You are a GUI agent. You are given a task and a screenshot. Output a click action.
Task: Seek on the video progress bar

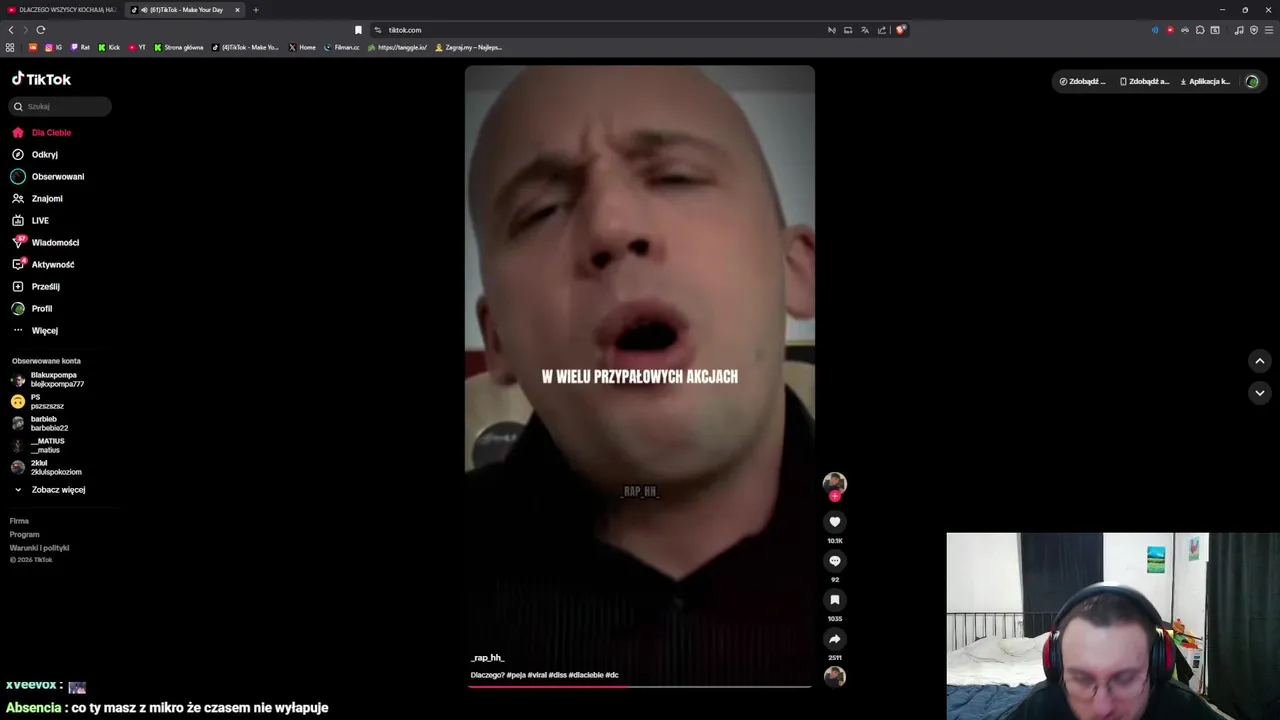click(x=640, y=686)
